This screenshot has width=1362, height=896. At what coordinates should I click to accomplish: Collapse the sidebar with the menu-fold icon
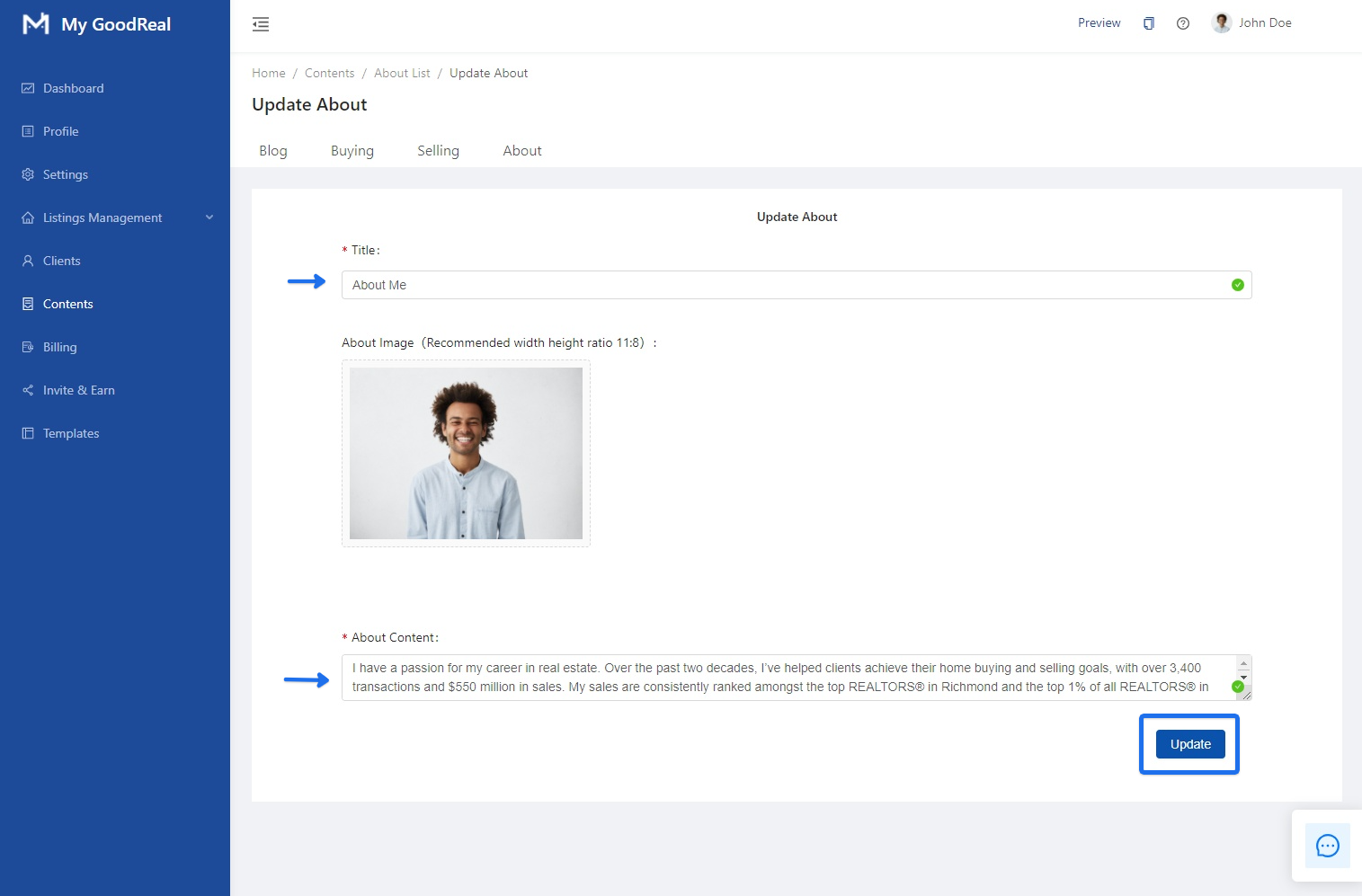[x=261, y=24]
